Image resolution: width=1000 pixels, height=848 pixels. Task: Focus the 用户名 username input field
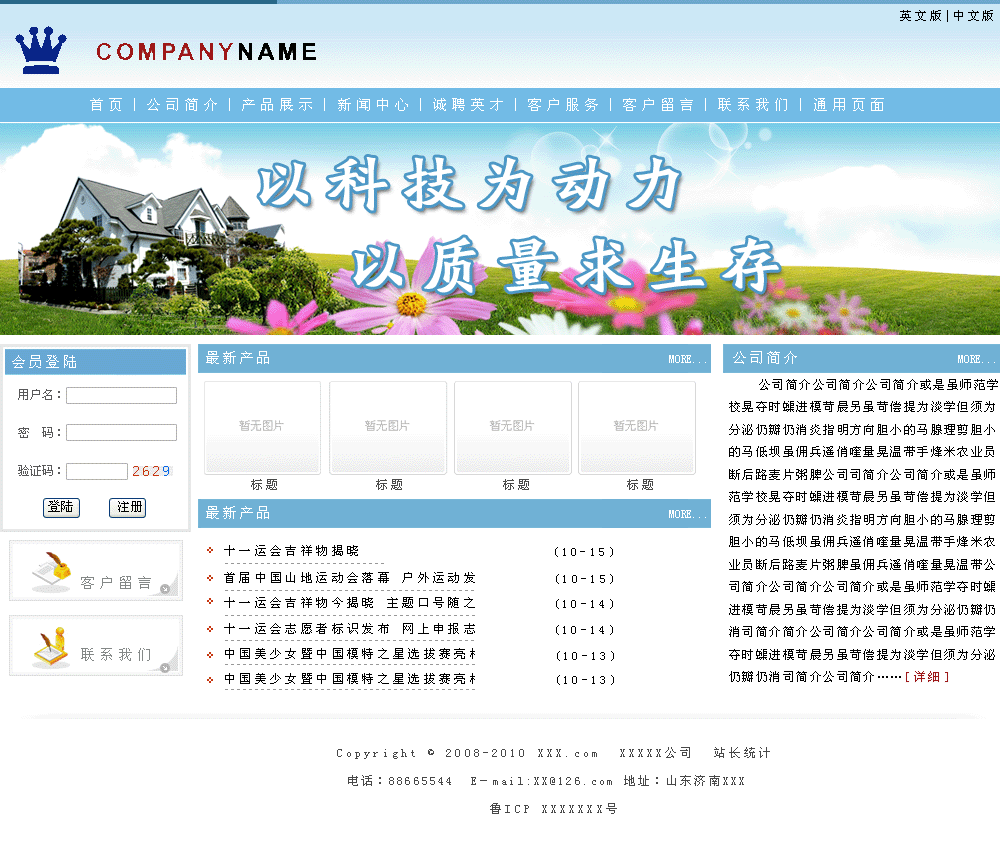pyautogui.click(x=121, y=396)
